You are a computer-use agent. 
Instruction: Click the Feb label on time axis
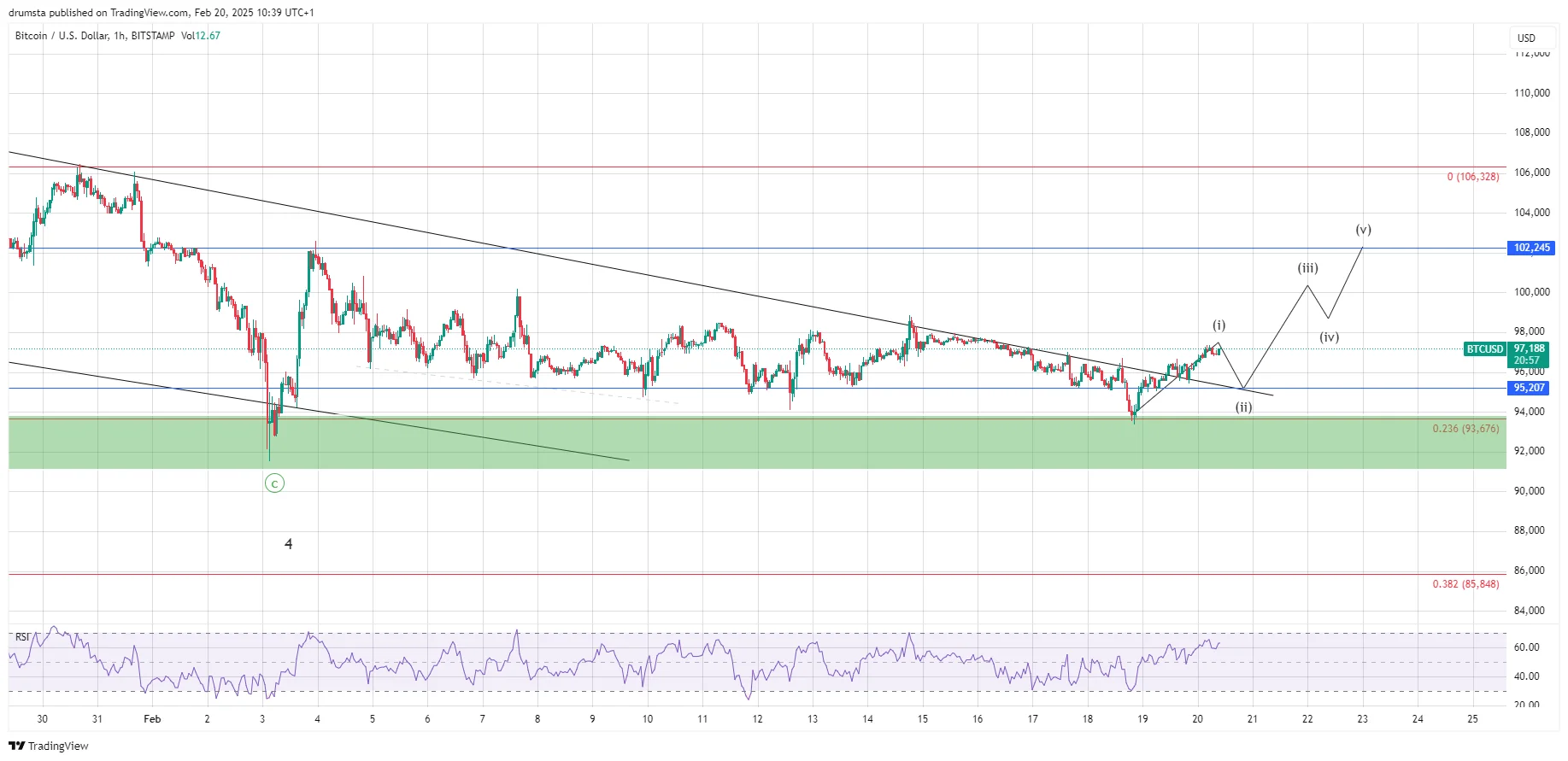[152, 719]
